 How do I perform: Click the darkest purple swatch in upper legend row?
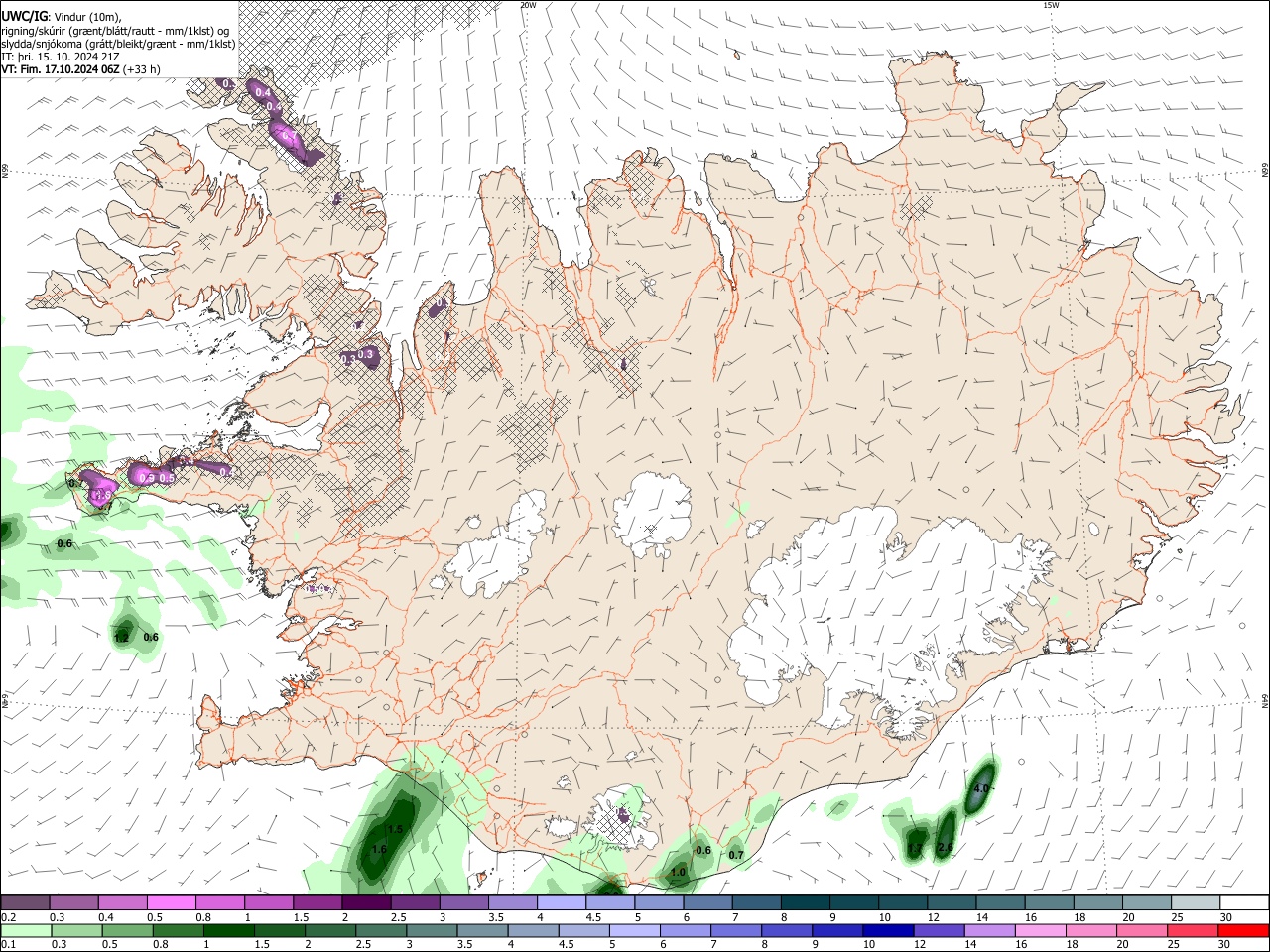click(366, 903)
